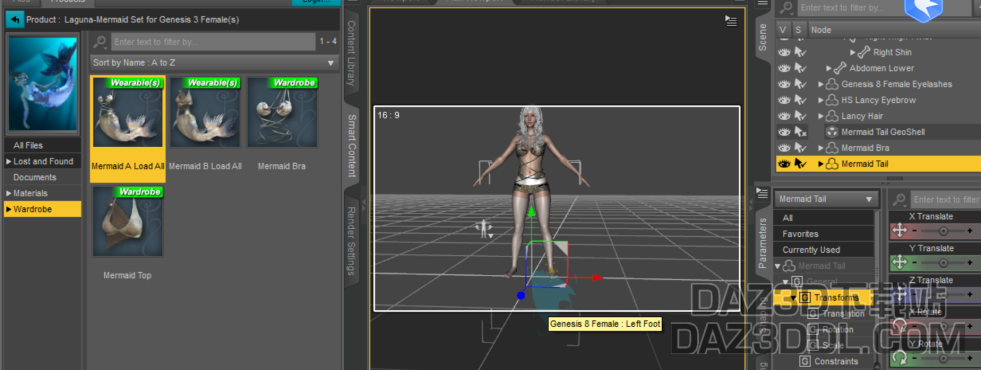The height and width of the screenshot is (370, 981).
Task: Show Favorites parameters
Action: click(x=824, y=234)
